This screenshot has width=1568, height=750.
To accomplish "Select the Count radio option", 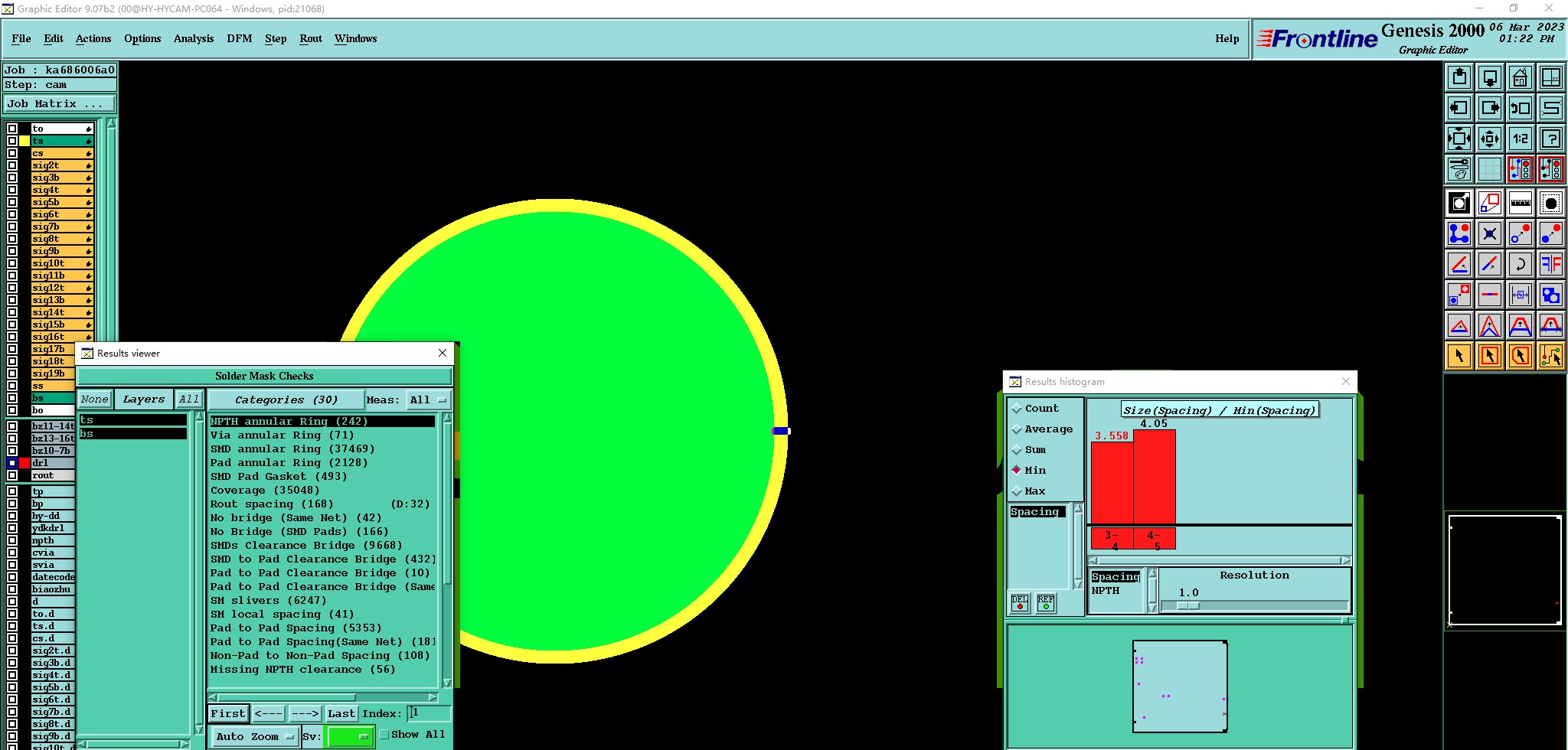I will [x=1017, y=409].
